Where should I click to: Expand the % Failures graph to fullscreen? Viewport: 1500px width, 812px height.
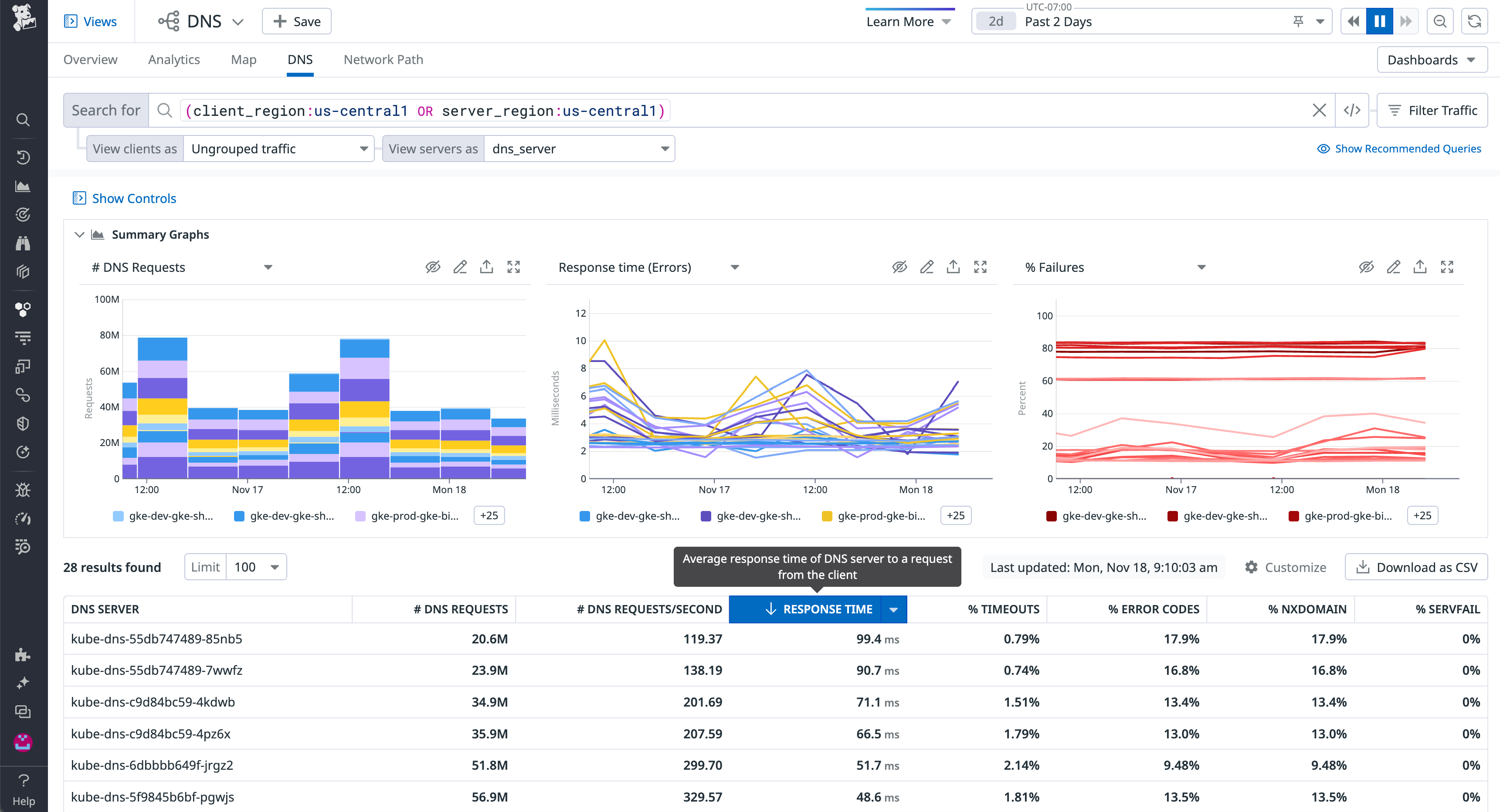[x=1448, y=267]
